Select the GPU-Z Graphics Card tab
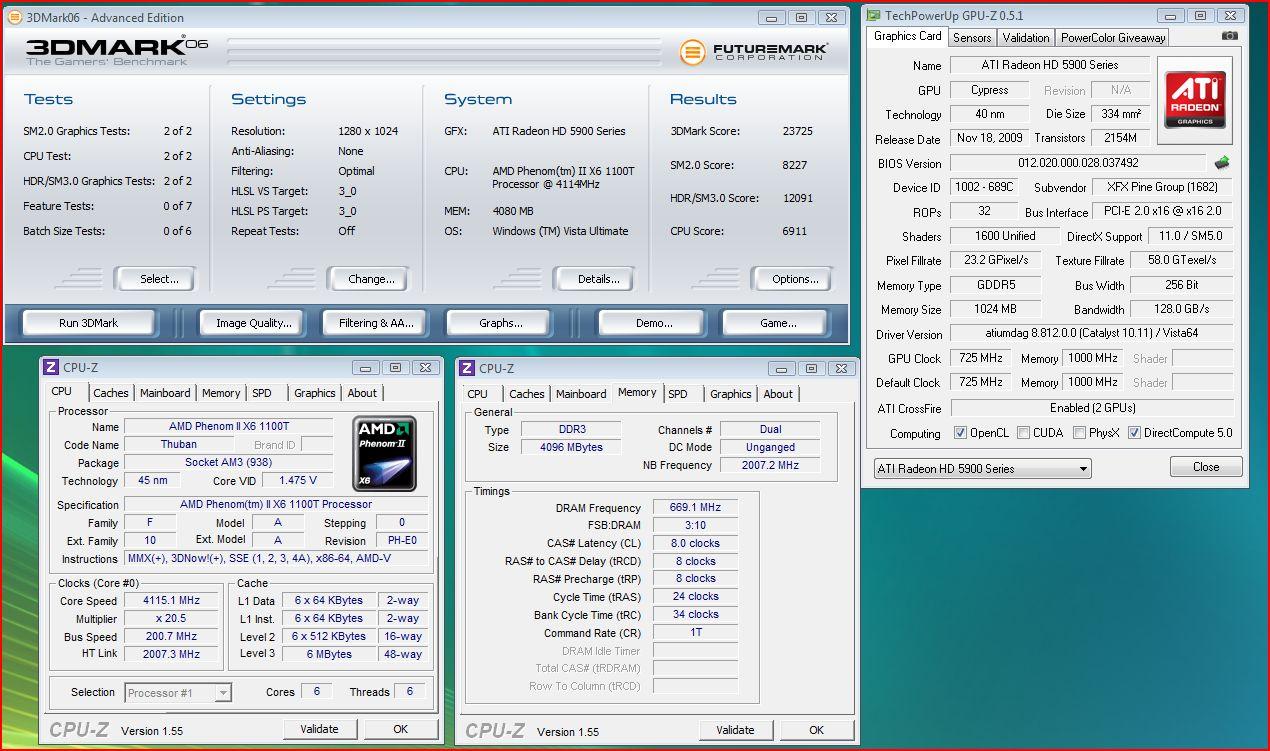1270x751 pixels. [907, 36]
